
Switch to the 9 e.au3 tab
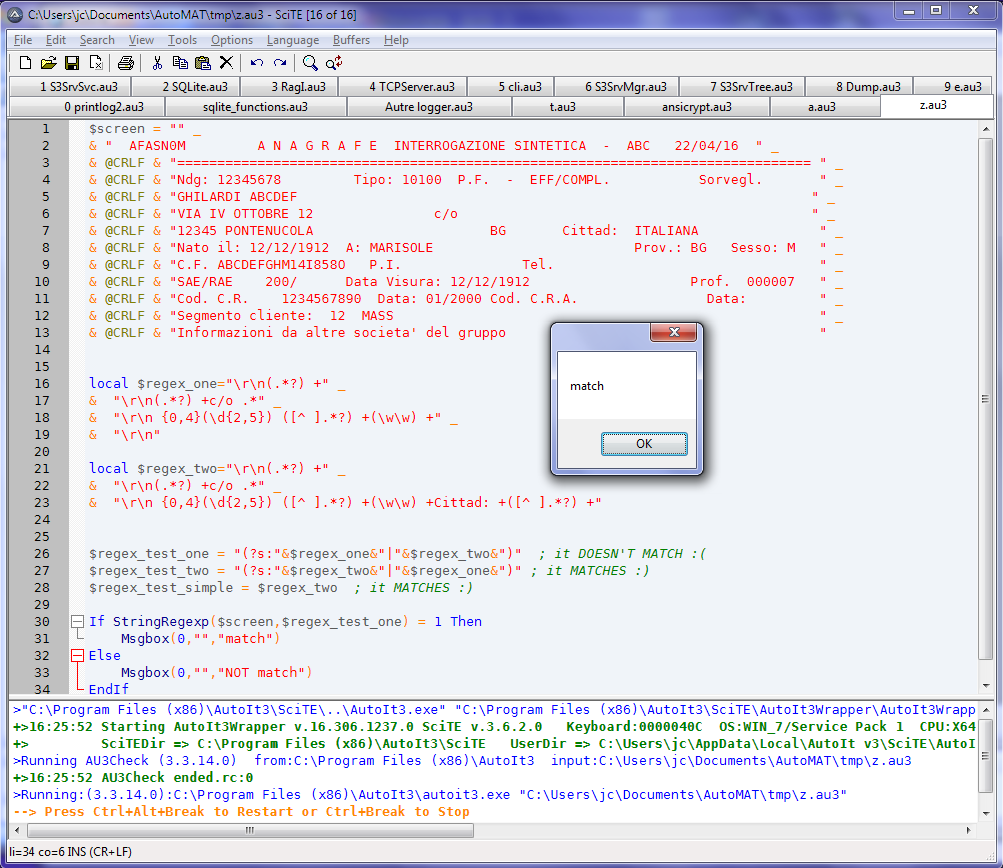coord(954,86)
